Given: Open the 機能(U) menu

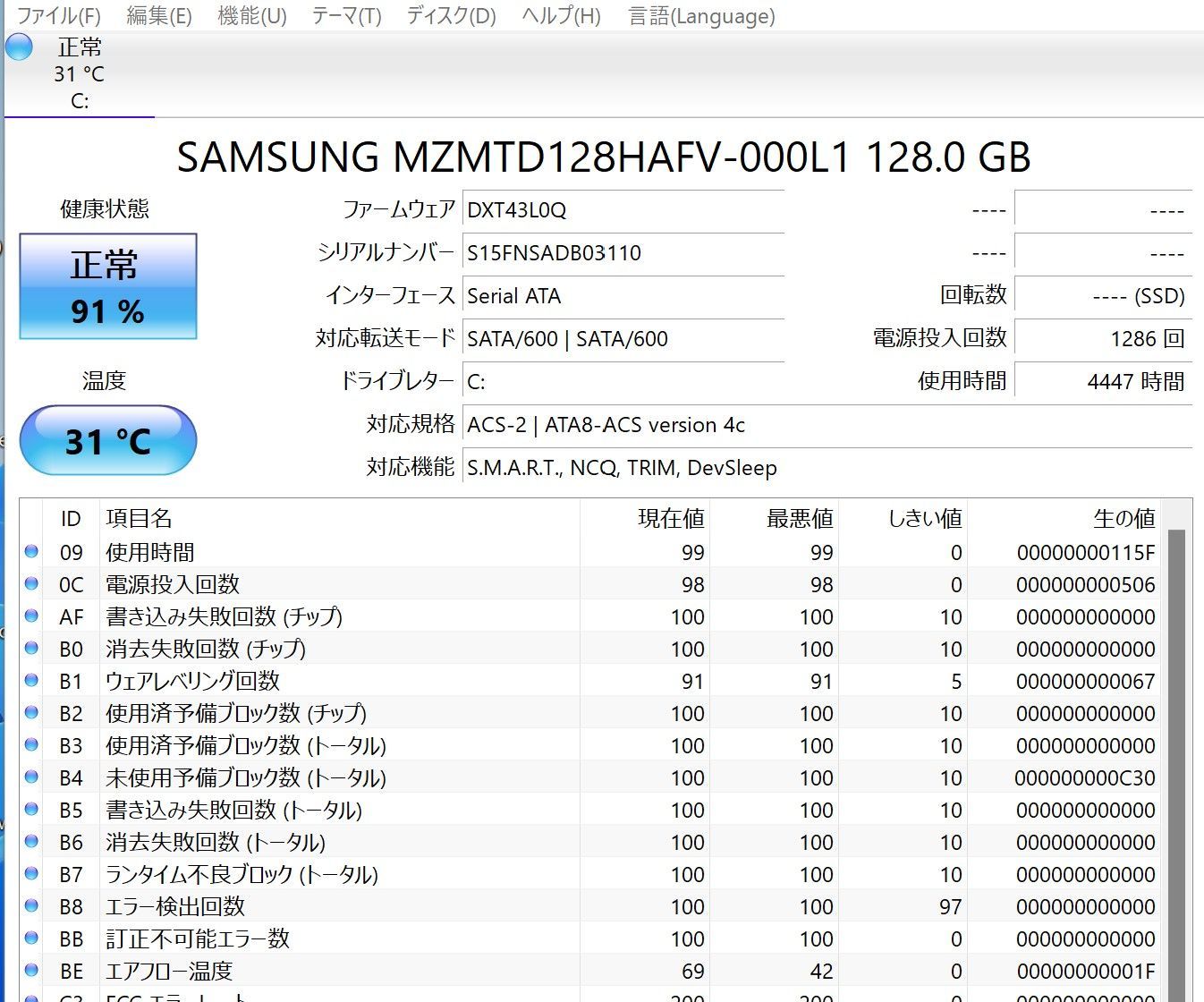Looking at the screenshot, I should 252,16.
